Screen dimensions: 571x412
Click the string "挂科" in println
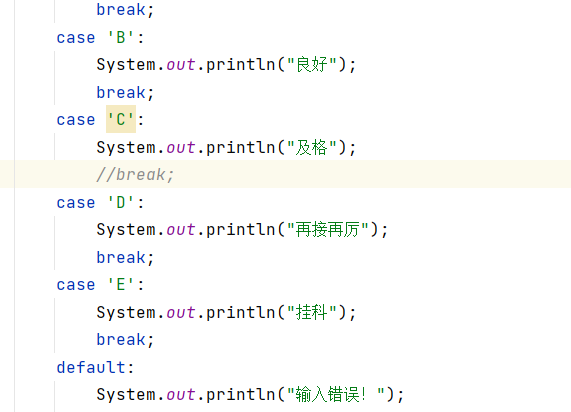312,312
